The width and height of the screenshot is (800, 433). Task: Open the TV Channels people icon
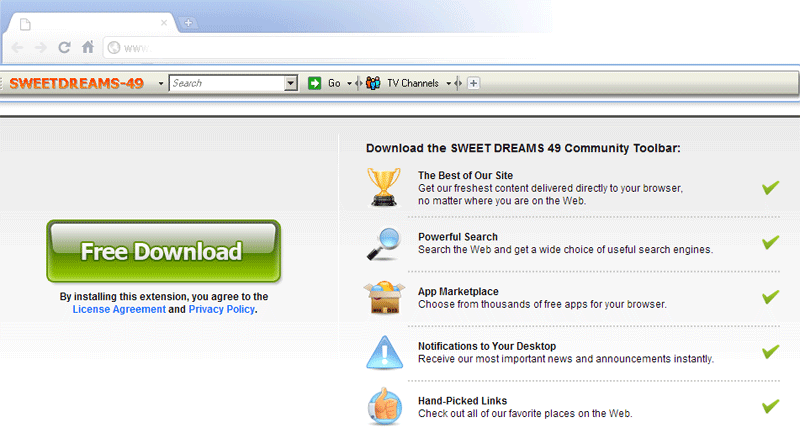(374, 83)
